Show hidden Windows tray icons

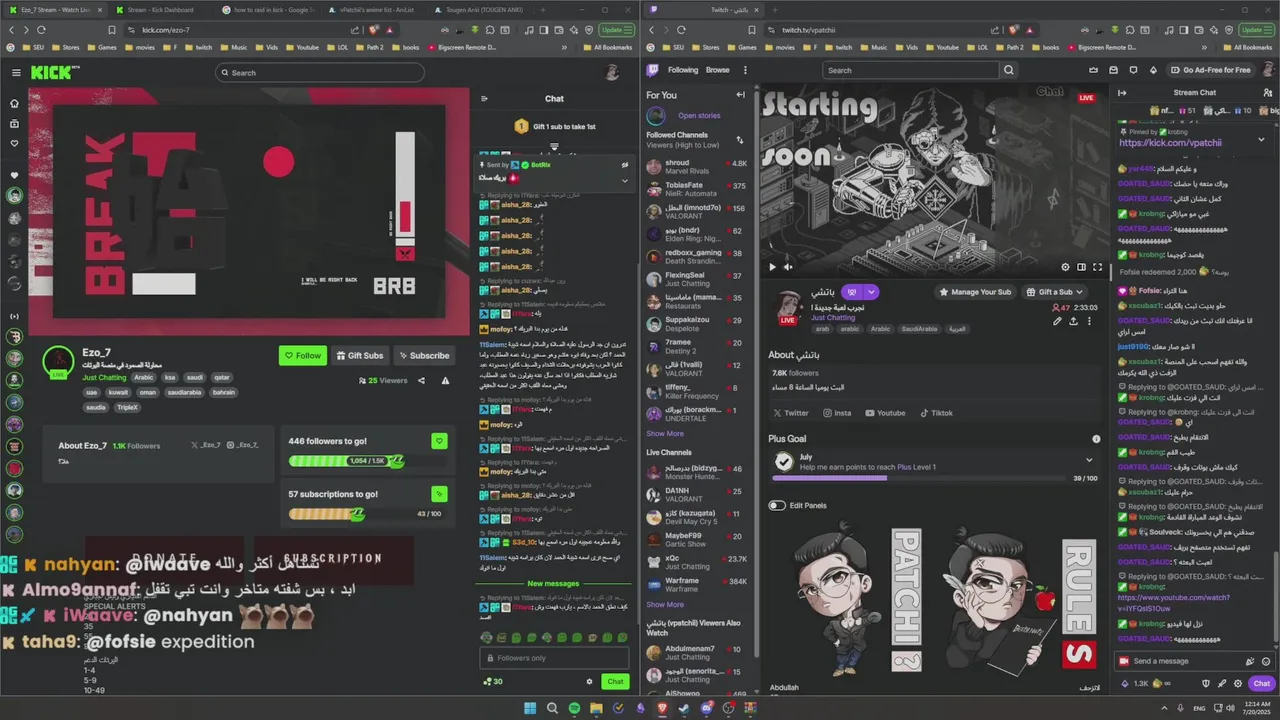click(1166, 708)
